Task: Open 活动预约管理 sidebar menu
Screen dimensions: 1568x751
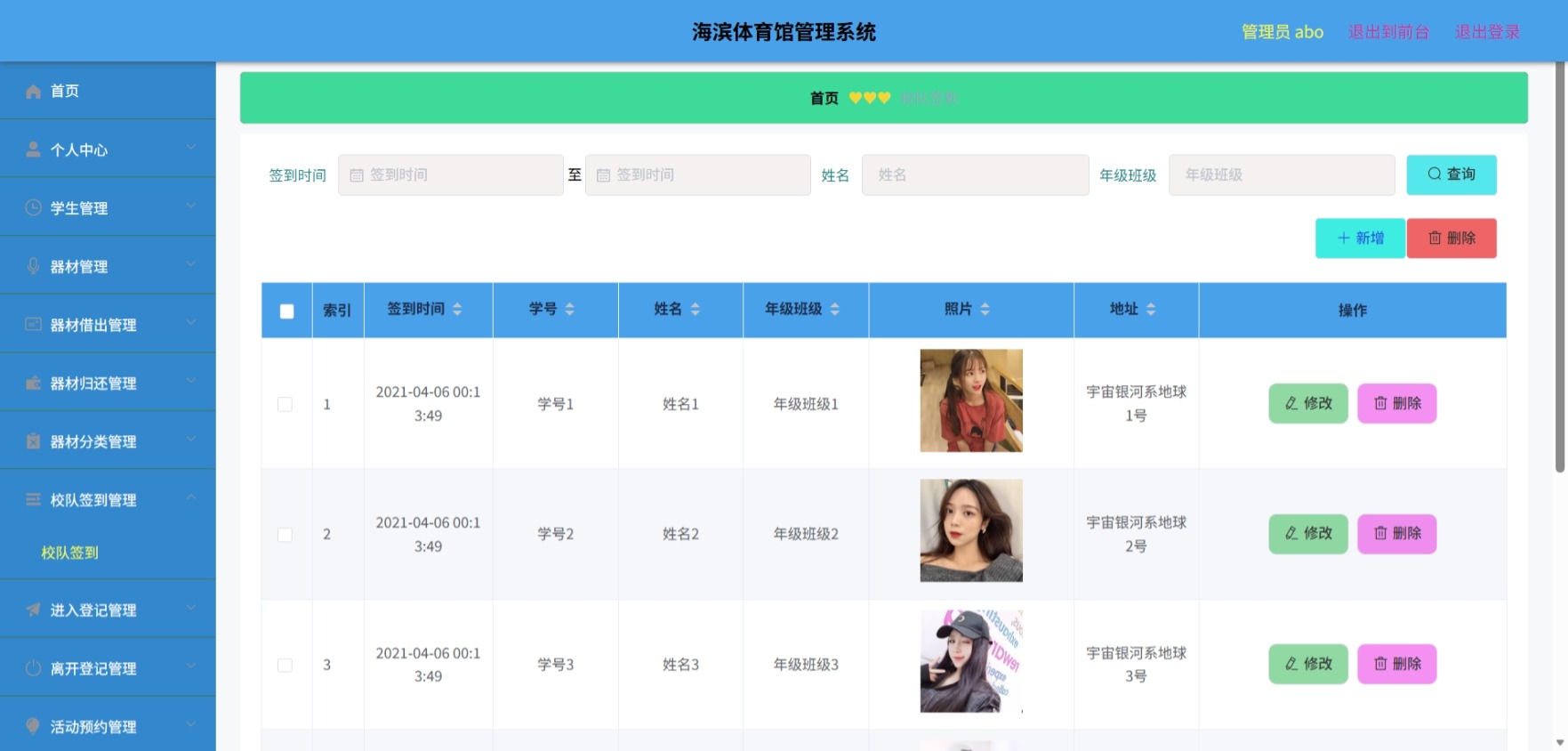Action: (108, 726)
